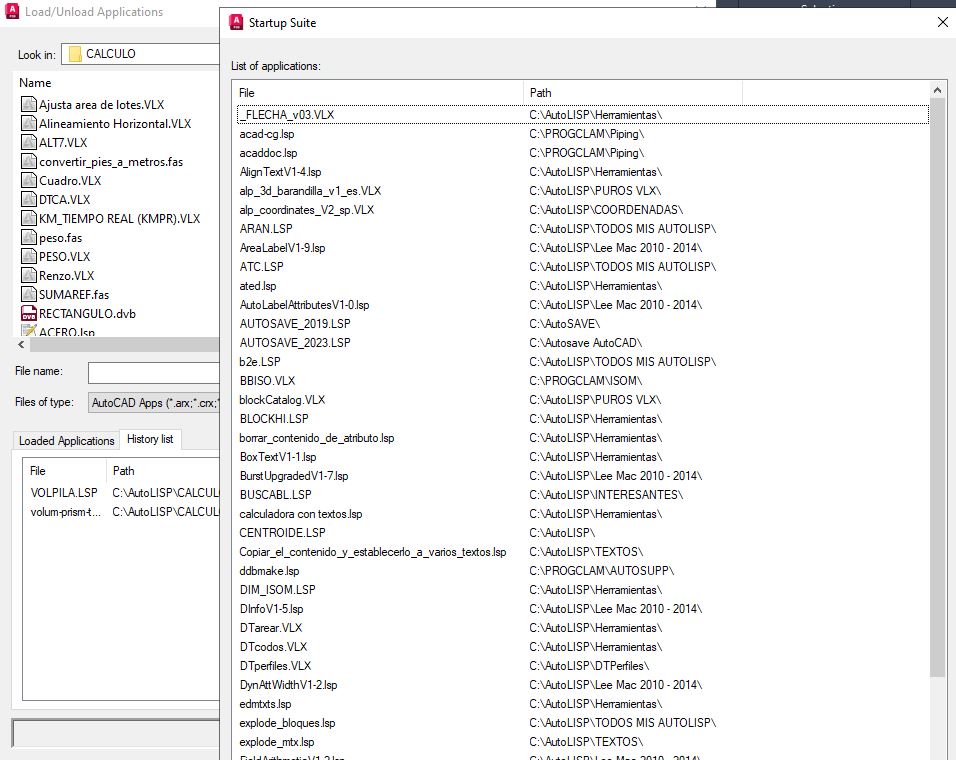Click the Startup Suite vertical scrollbar thumb
956x760 pixels.
pos(937,387)
